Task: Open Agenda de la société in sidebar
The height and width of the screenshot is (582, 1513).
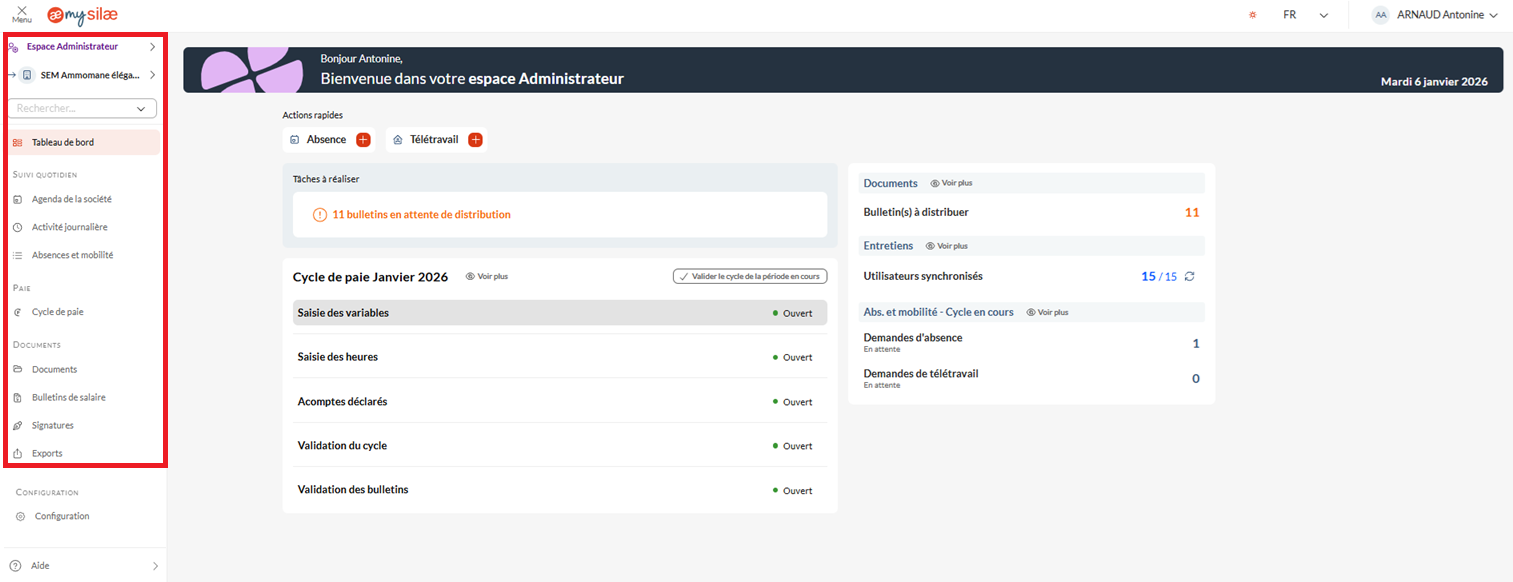Action: point(71,199)
